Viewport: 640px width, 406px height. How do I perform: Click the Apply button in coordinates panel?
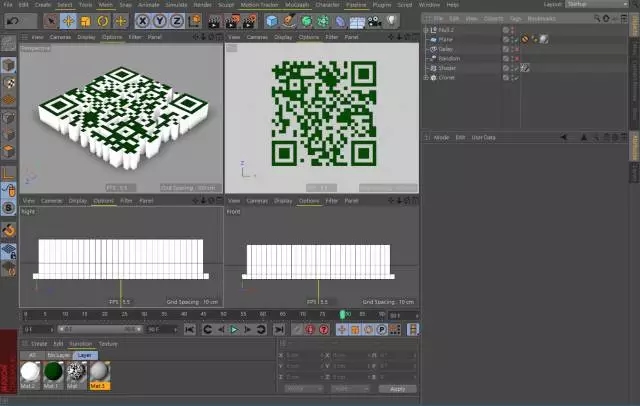coord(397,388)
